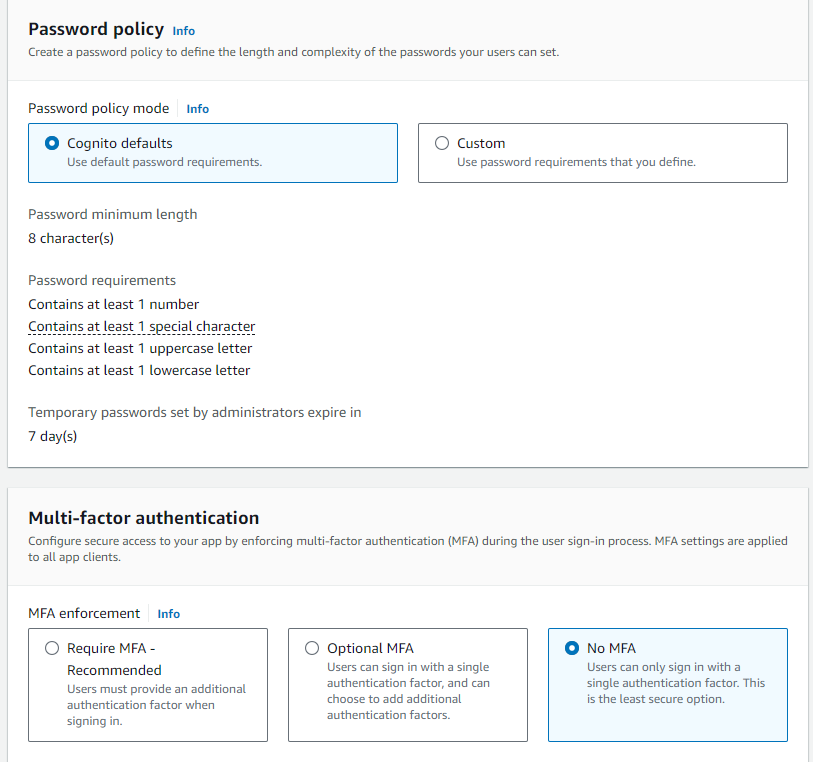Select the Custom password policy mode
813x762 pixels.
[x=441, y=142]
